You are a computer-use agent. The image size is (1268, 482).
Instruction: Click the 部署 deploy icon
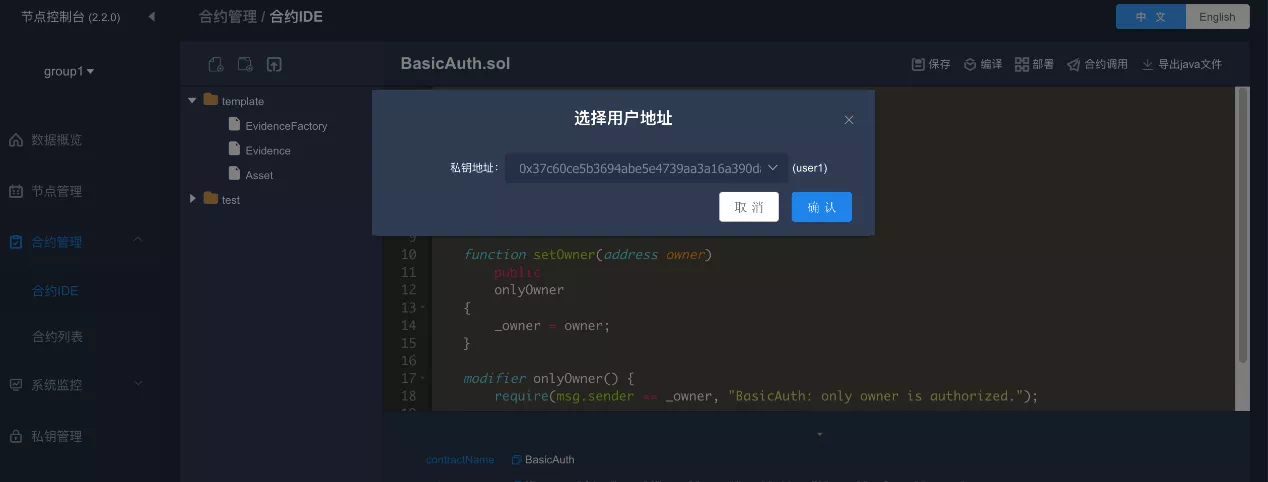click(x=1022, y=64)
